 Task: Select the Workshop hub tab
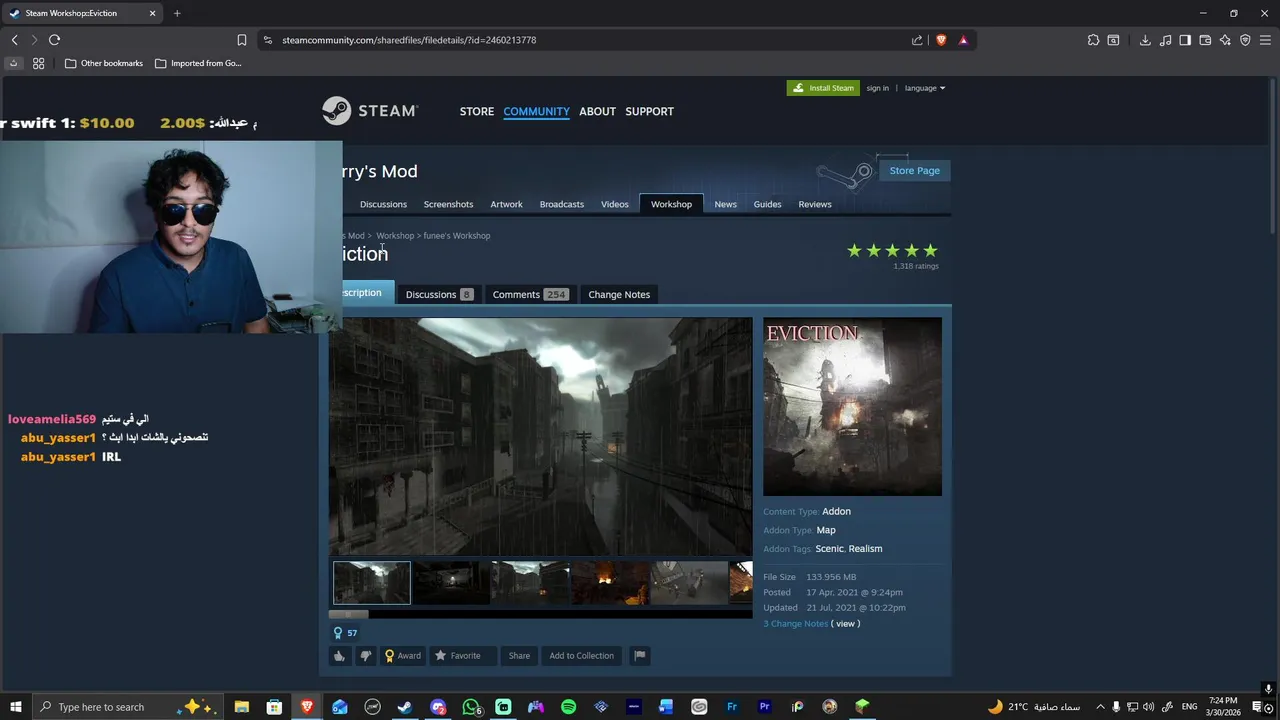pos(671,204)
